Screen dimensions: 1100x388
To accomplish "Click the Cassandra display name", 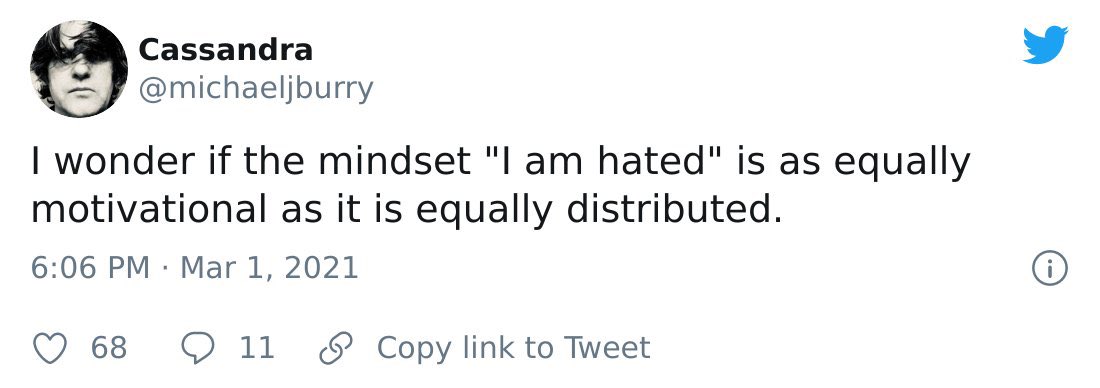I will [225, 50].
